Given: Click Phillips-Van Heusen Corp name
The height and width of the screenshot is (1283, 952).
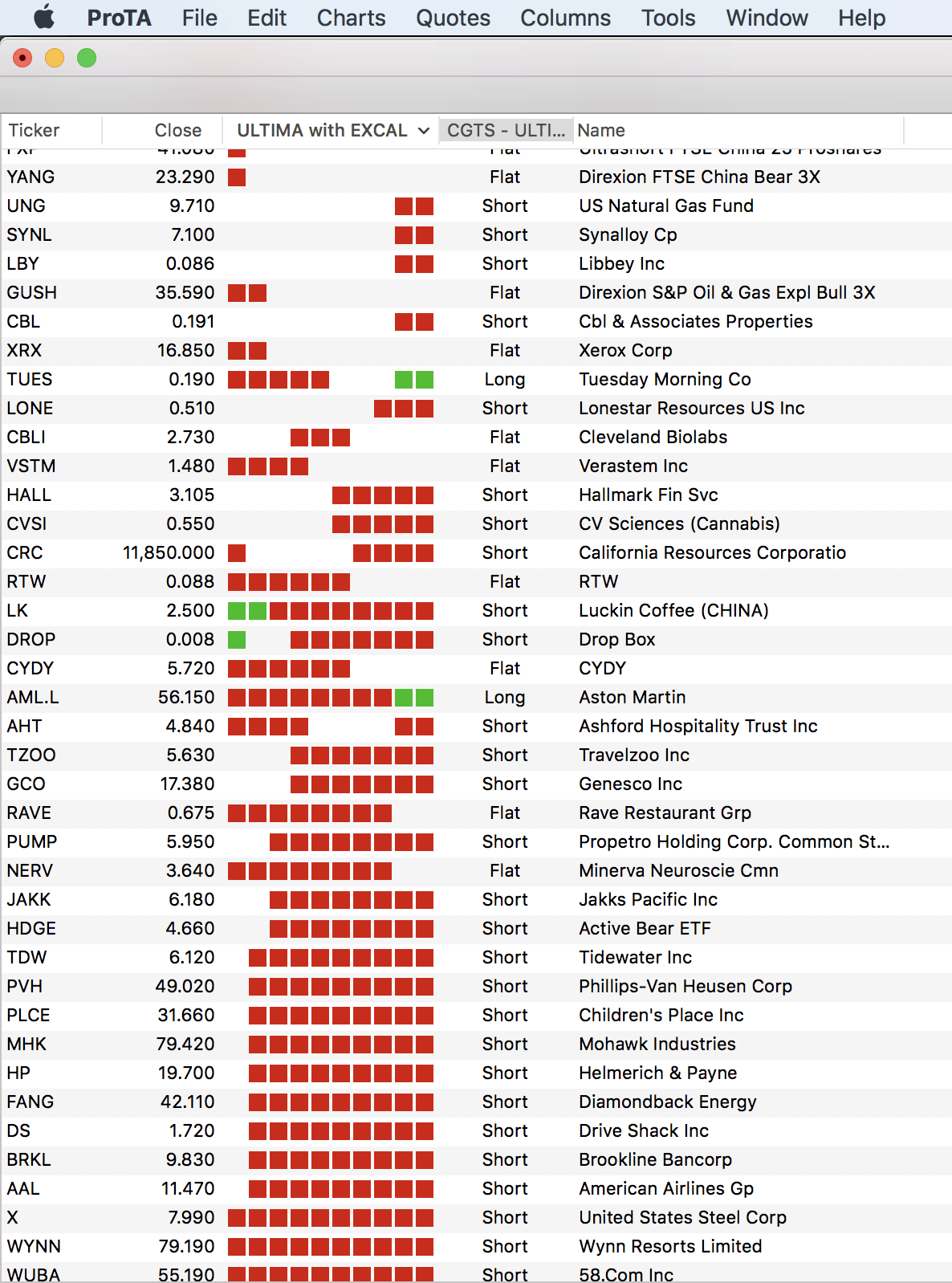Looking at the screenshot, I should pyautogui.click(x=686, y=986).
